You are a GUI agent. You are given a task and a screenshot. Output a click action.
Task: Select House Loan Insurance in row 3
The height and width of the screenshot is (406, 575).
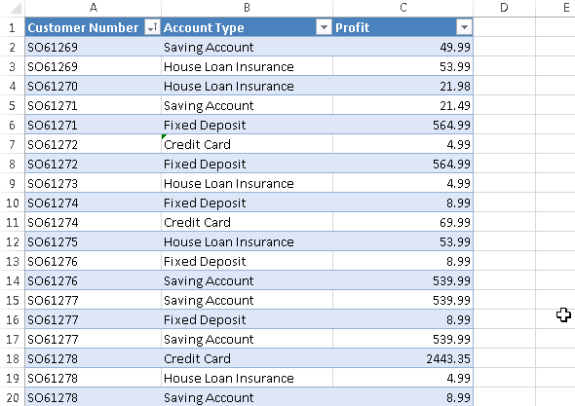pos(247,66)
